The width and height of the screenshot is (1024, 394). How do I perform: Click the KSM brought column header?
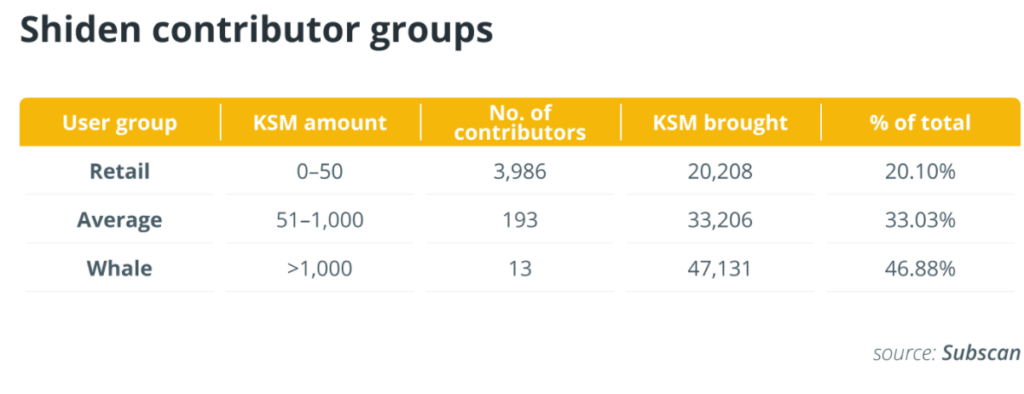[x=720, y=123]
